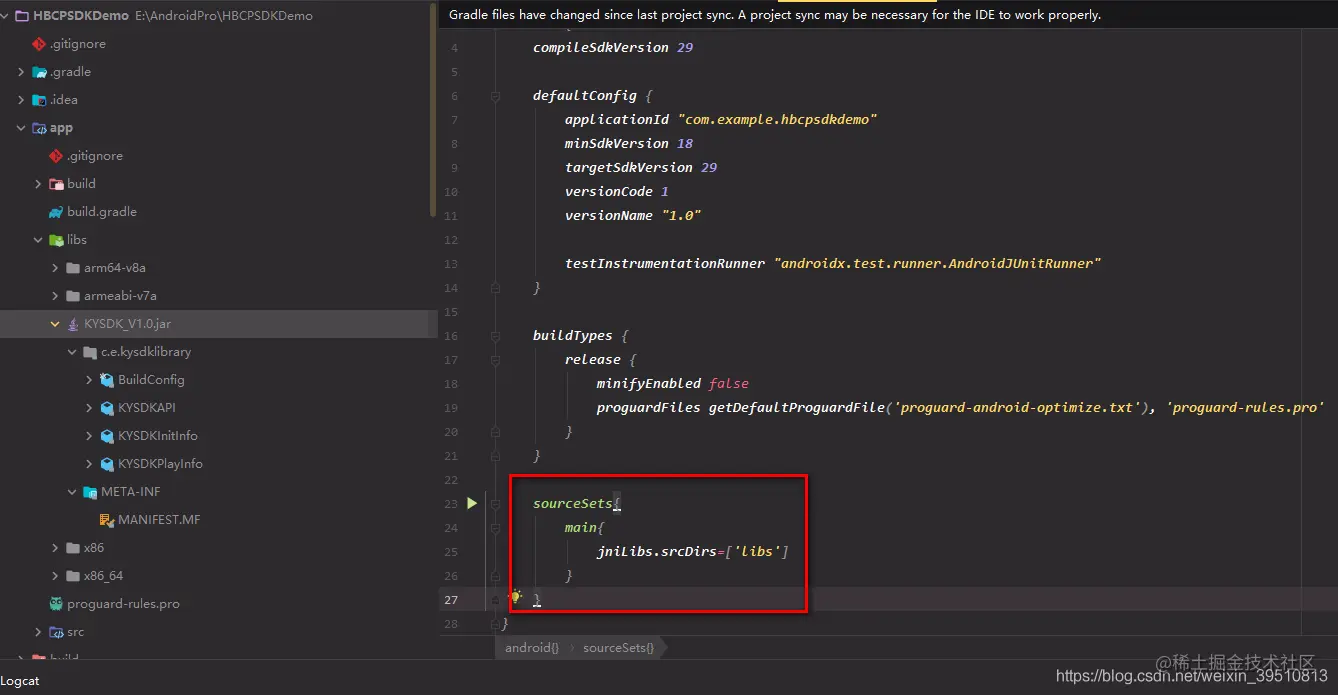Expand the BuildConfig class arrow
The width and height of the screenshot is (1338, 695).
pyautogui.click(x=89, y=380)
